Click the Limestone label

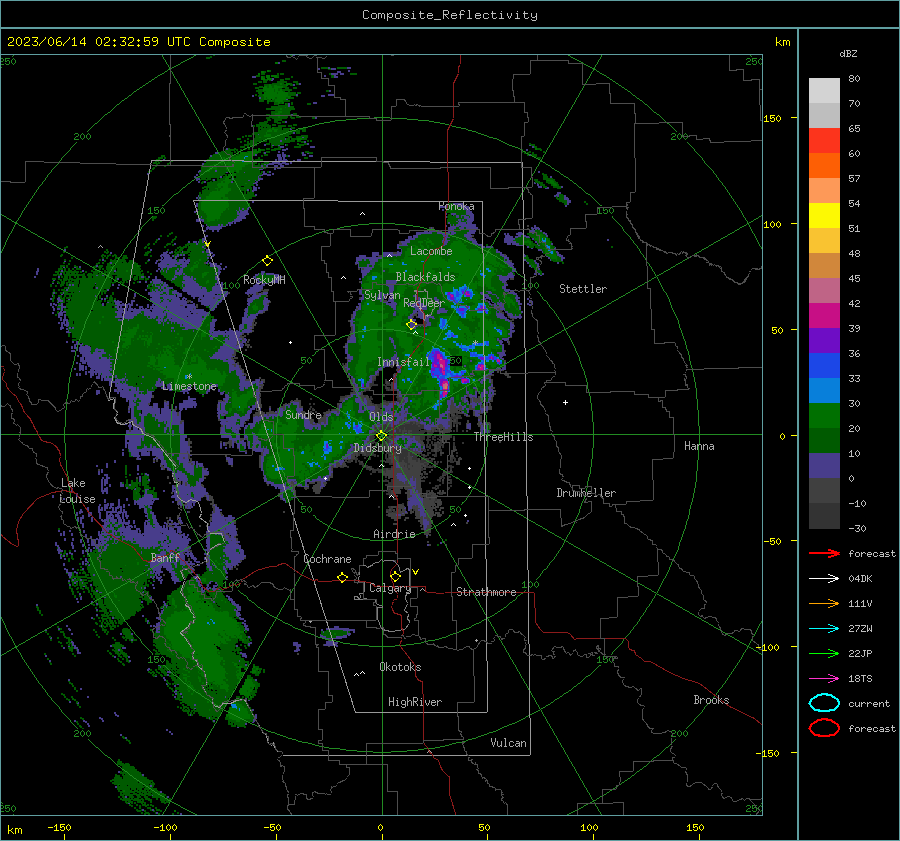click(x=189, y=386)
